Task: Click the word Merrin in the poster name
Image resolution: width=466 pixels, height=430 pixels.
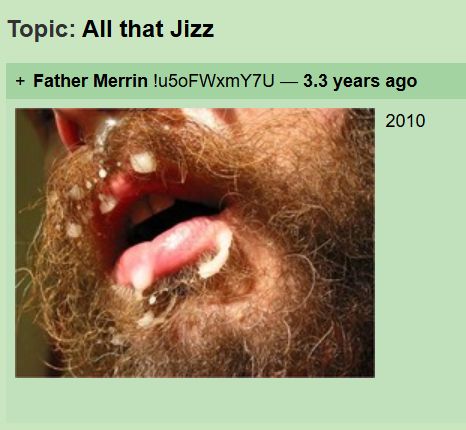Action: 120,81
